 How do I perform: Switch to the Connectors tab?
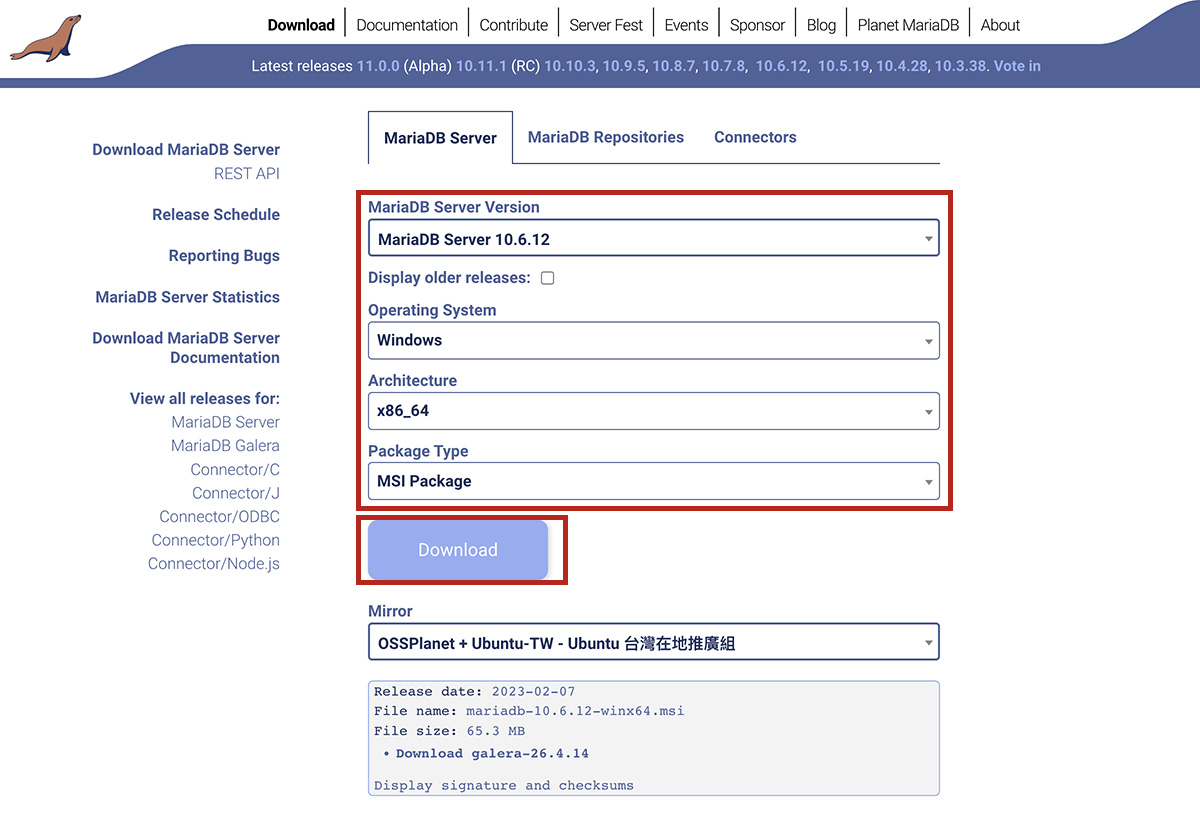(x=755, y=137)
